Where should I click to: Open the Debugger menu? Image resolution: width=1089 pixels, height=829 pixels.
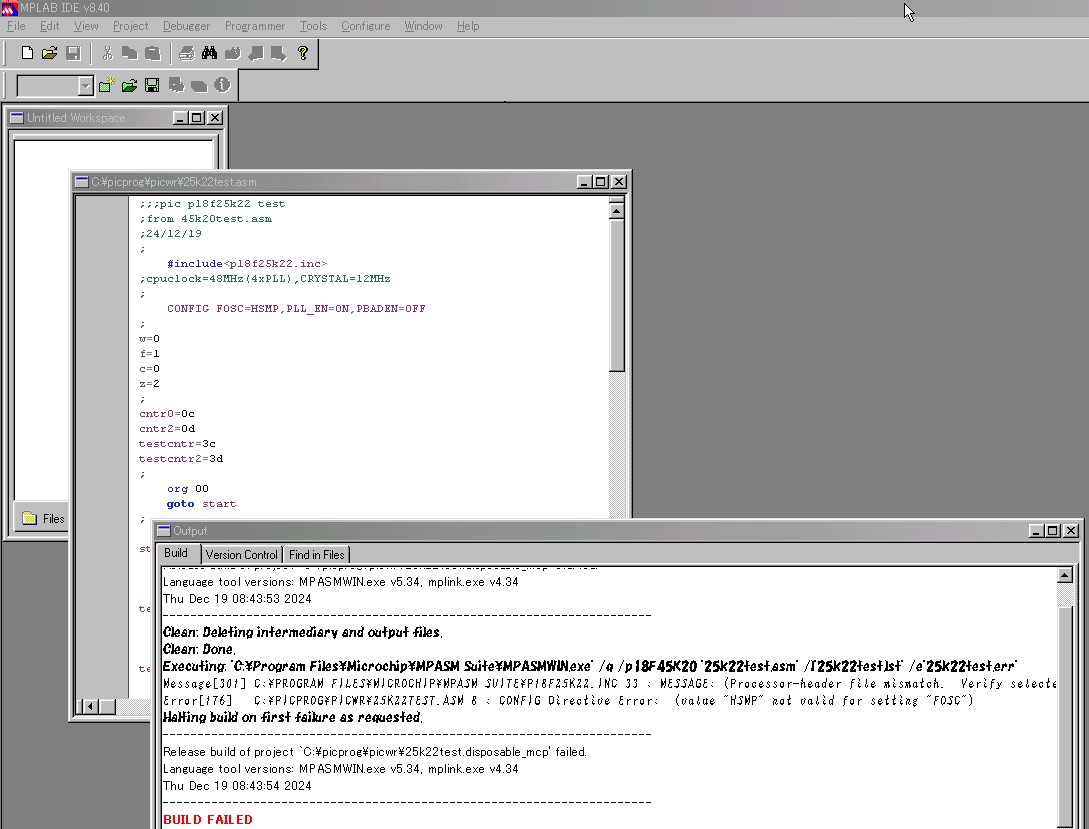click(186, 26)
